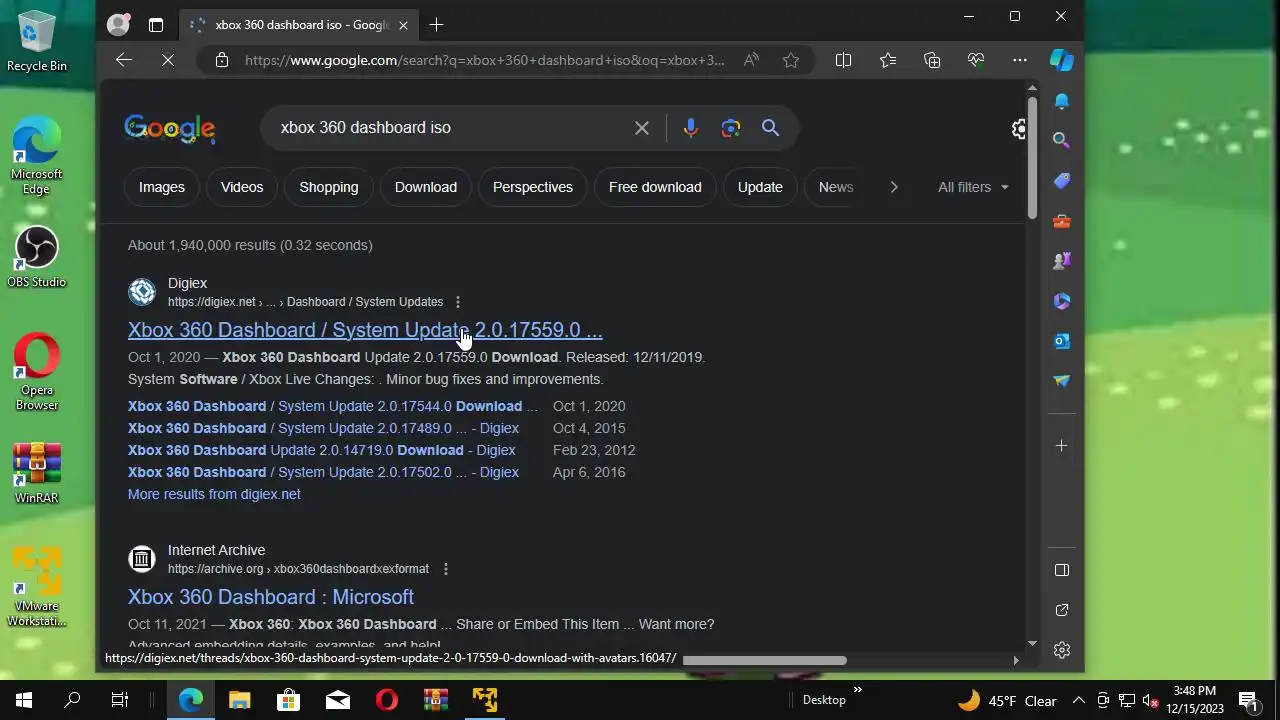Select OBS Studio desktop shortcut

click(x=37, y=258)
